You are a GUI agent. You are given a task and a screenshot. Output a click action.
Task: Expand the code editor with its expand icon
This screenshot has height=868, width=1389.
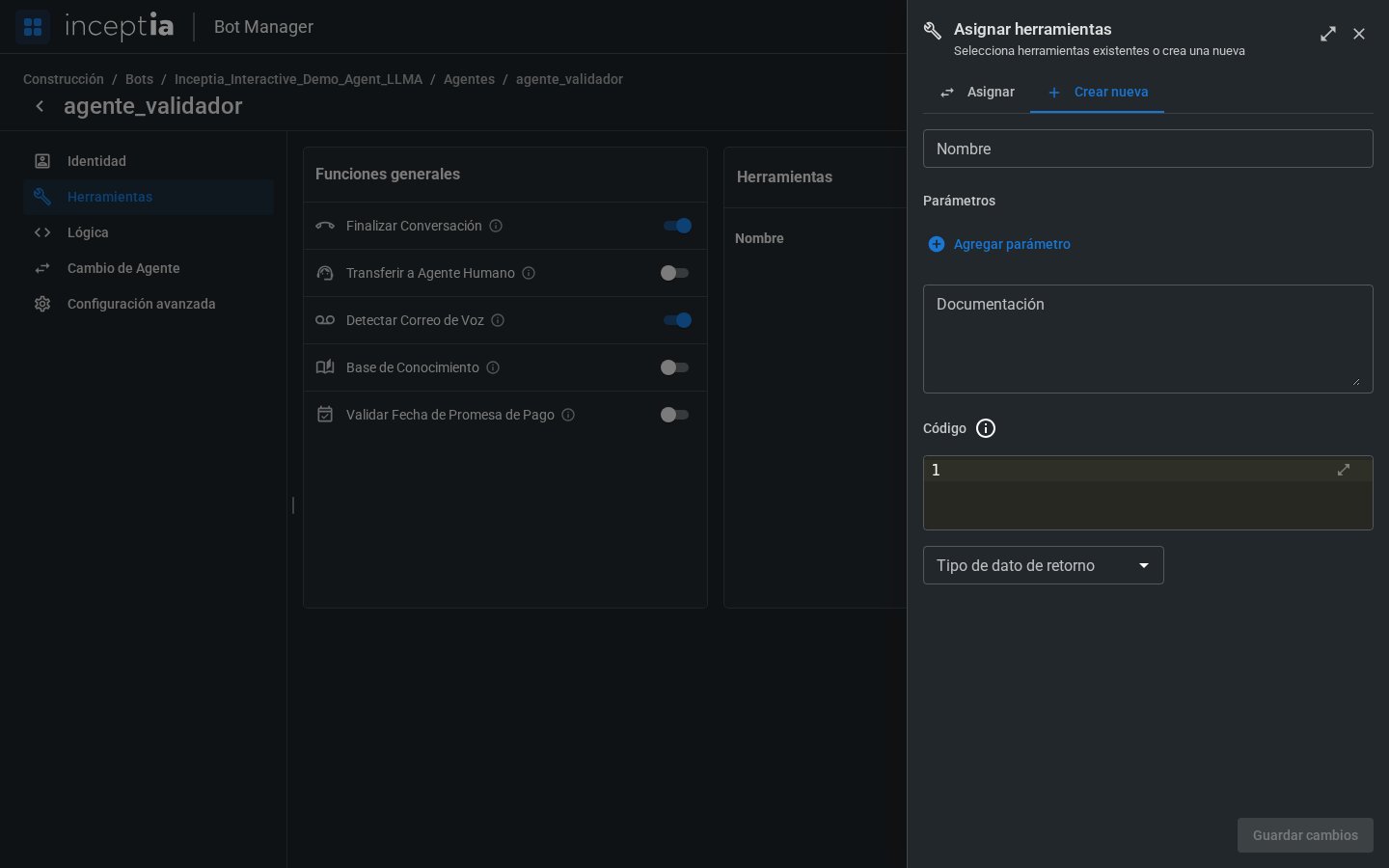tap(1344, 470)
